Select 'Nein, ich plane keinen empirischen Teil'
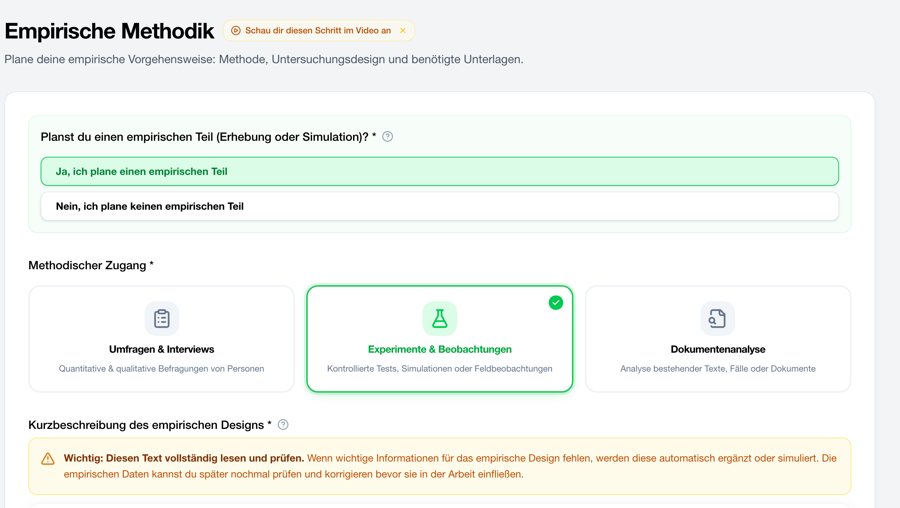900x508 pixels. coord(440,206)
